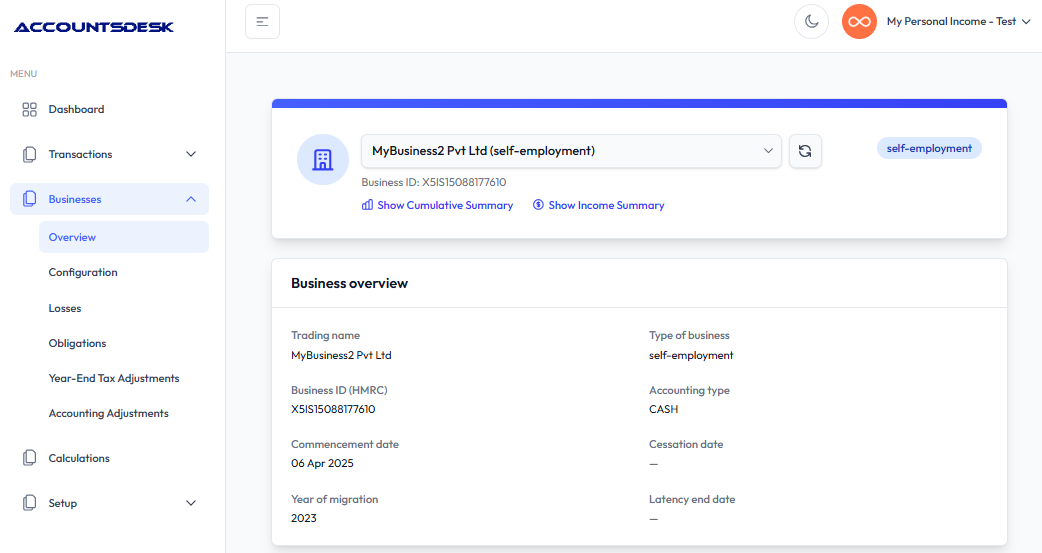Open the Losses page
The height and width of the screenshot is (553, 1042).
(64, 308)
